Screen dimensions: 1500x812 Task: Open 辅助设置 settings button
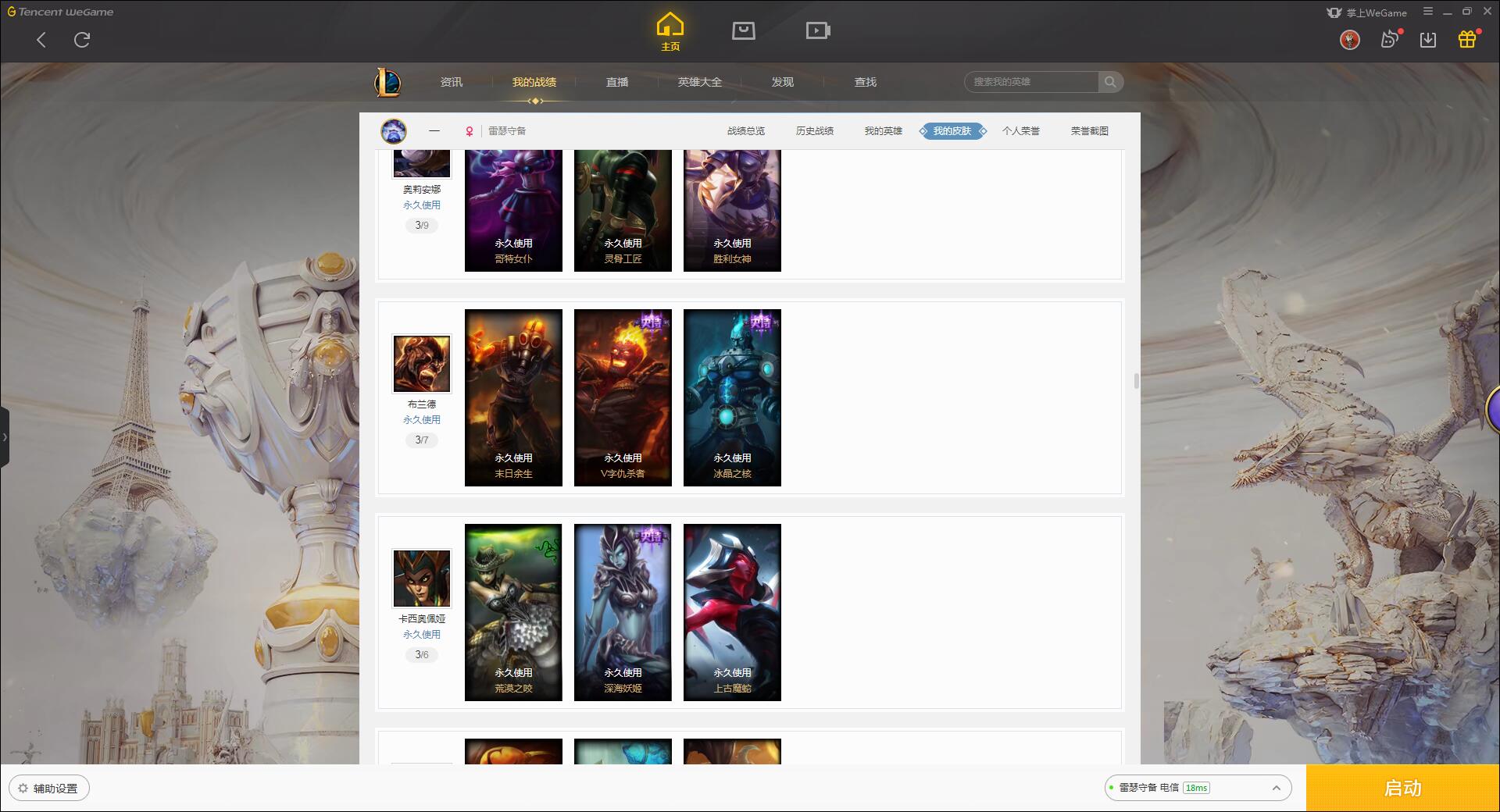(x=49, y=789)
